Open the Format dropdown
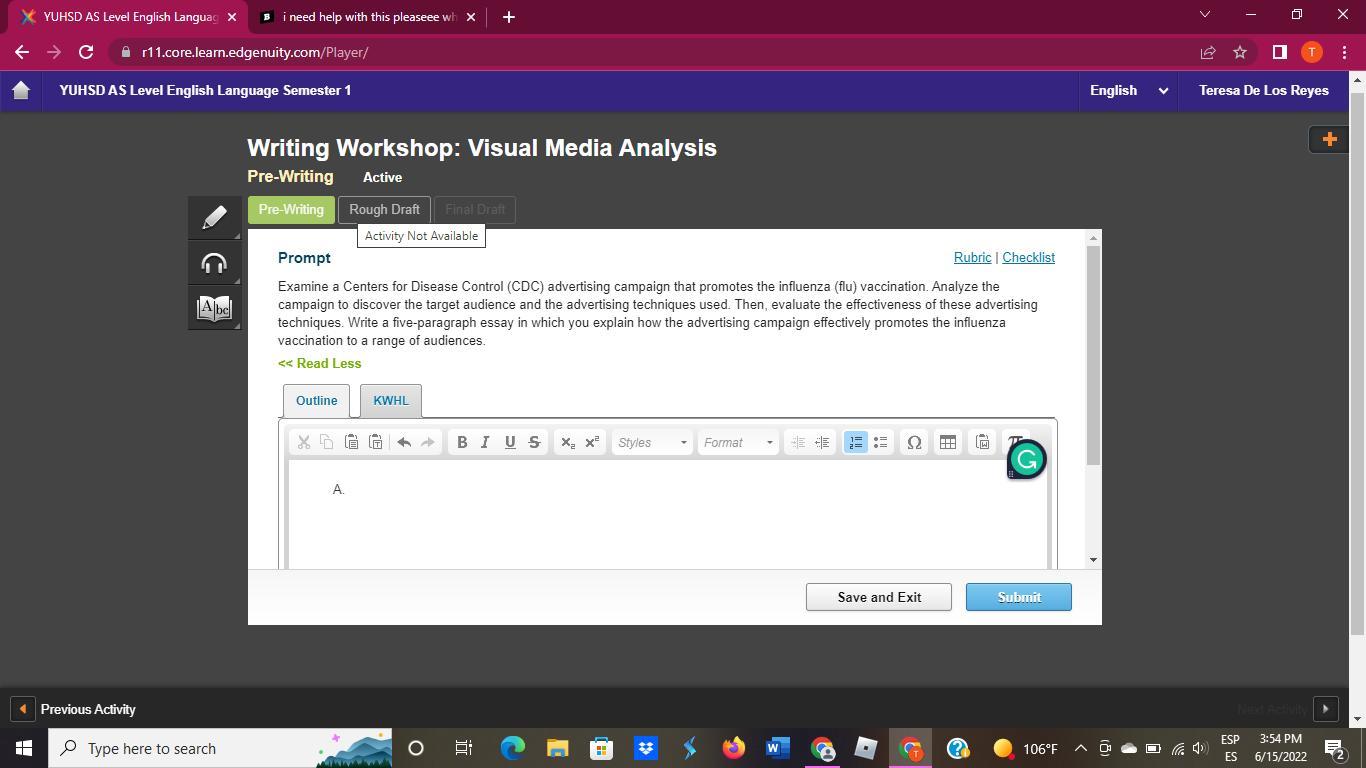 [x=738, y=442]
